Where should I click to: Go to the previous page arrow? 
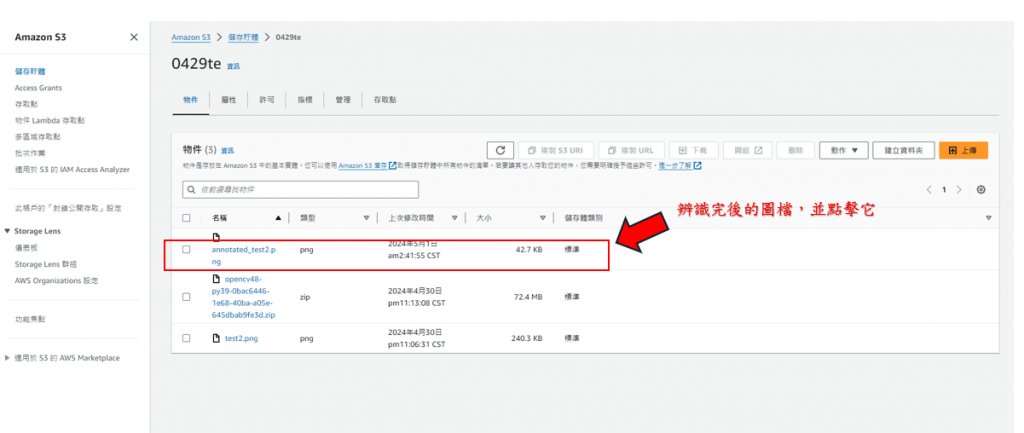(929, 190)
